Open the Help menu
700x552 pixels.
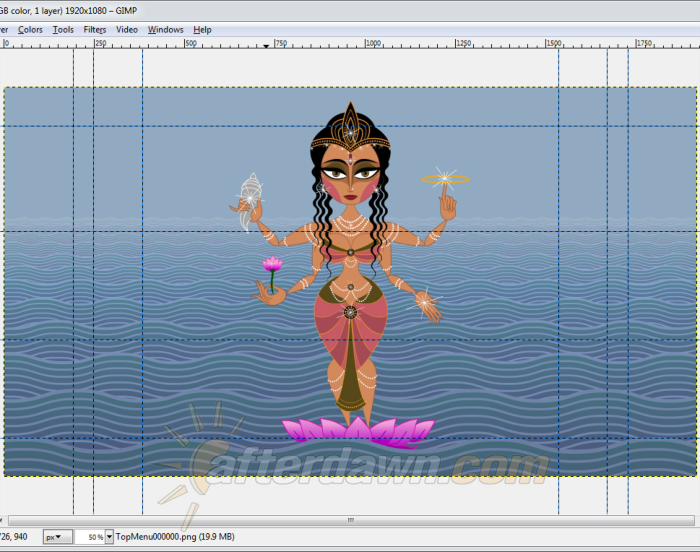pos(202,30)
